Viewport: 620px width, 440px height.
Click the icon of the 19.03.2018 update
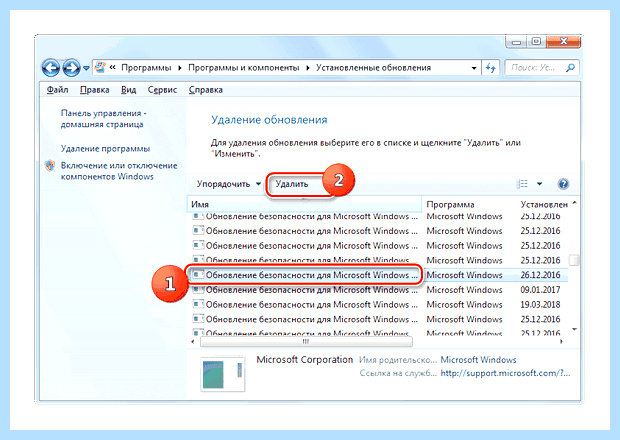coord(198,304)
